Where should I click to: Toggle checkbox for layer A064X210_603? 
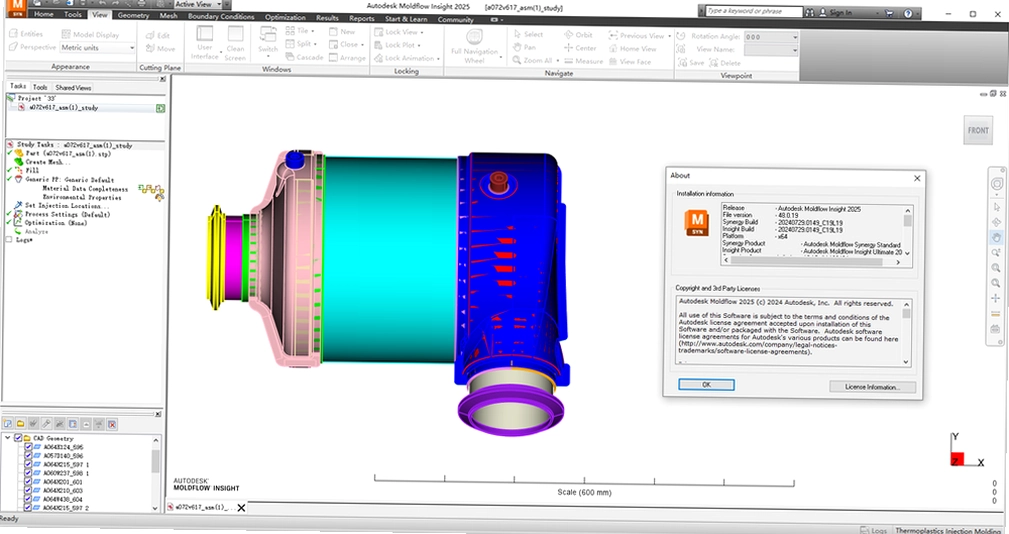point(28,490)
